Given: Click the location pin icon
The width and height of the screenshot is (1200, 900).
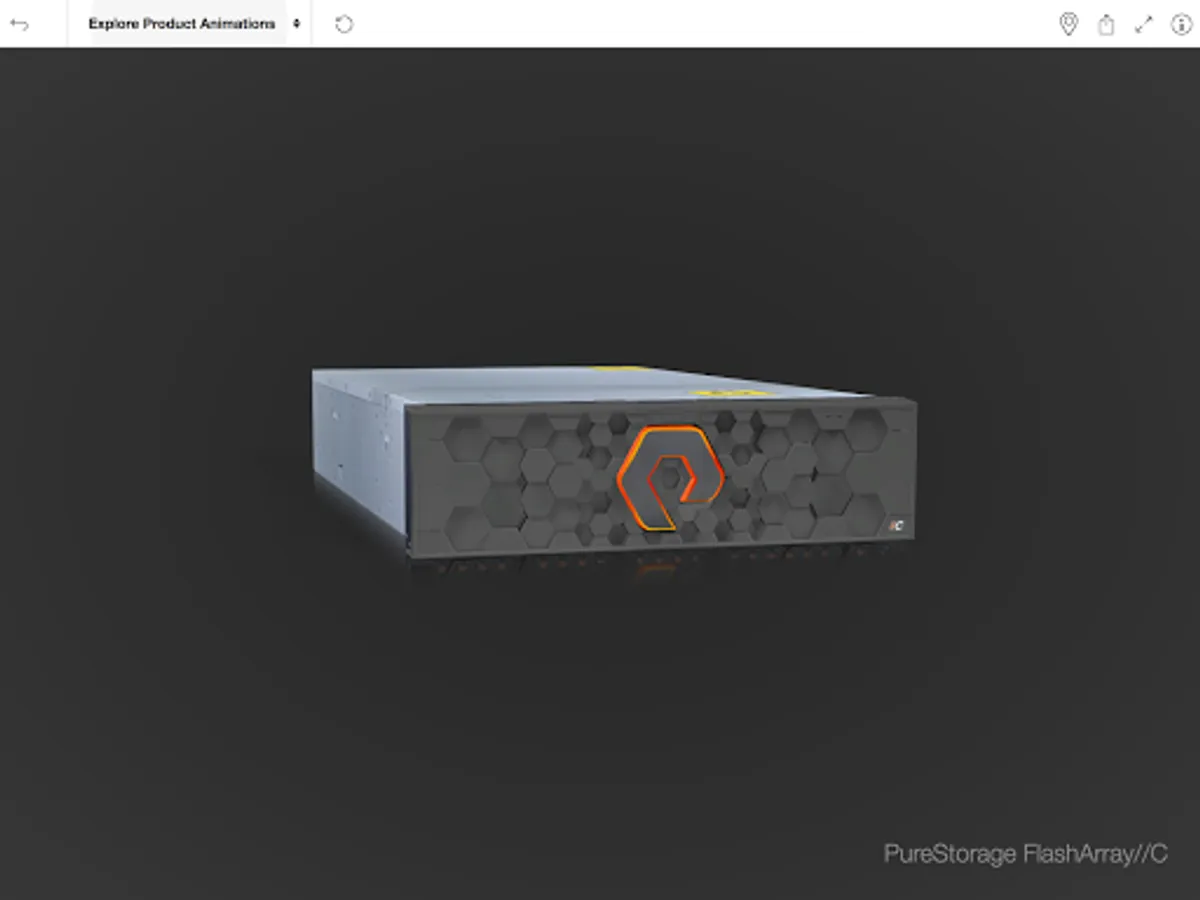Looking at the screenshot, I should click(1068, 24).
